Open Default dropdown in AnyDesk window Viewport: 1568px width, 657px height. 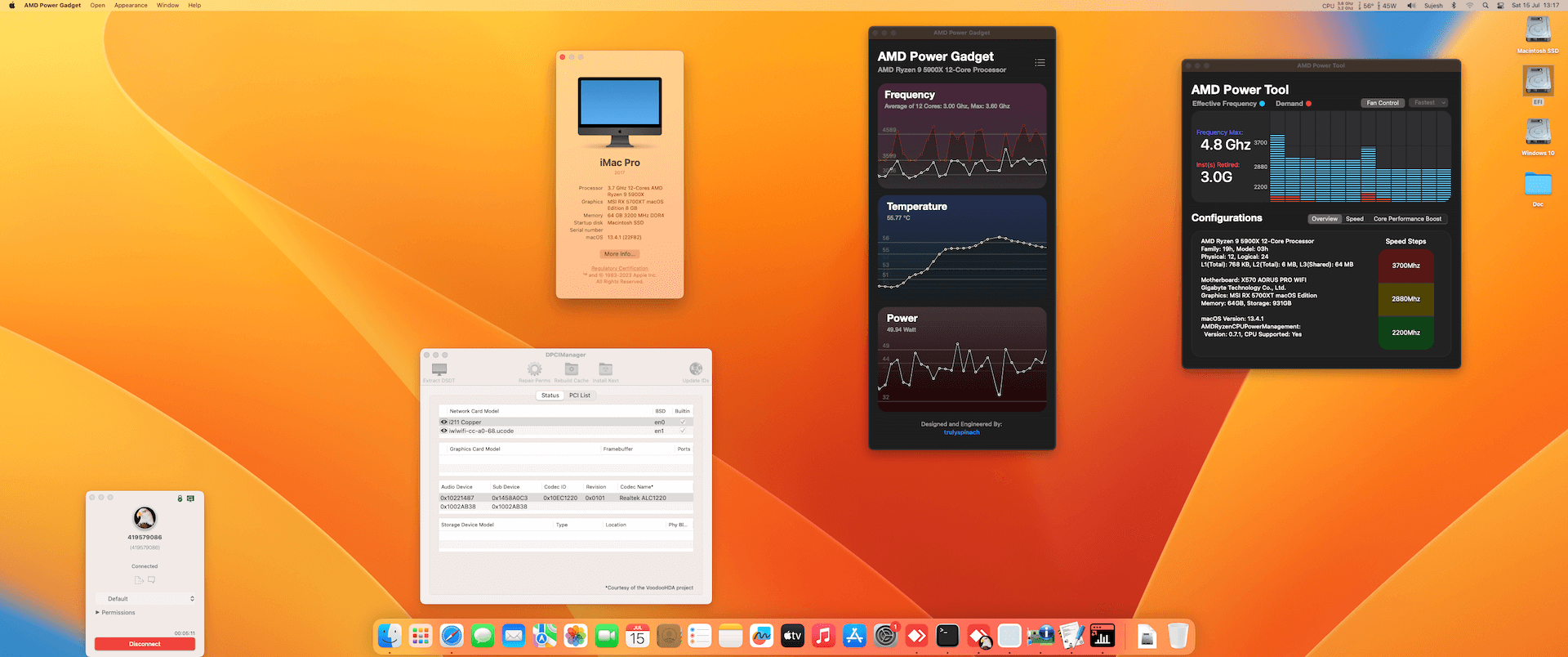click(x=145, y=599)
